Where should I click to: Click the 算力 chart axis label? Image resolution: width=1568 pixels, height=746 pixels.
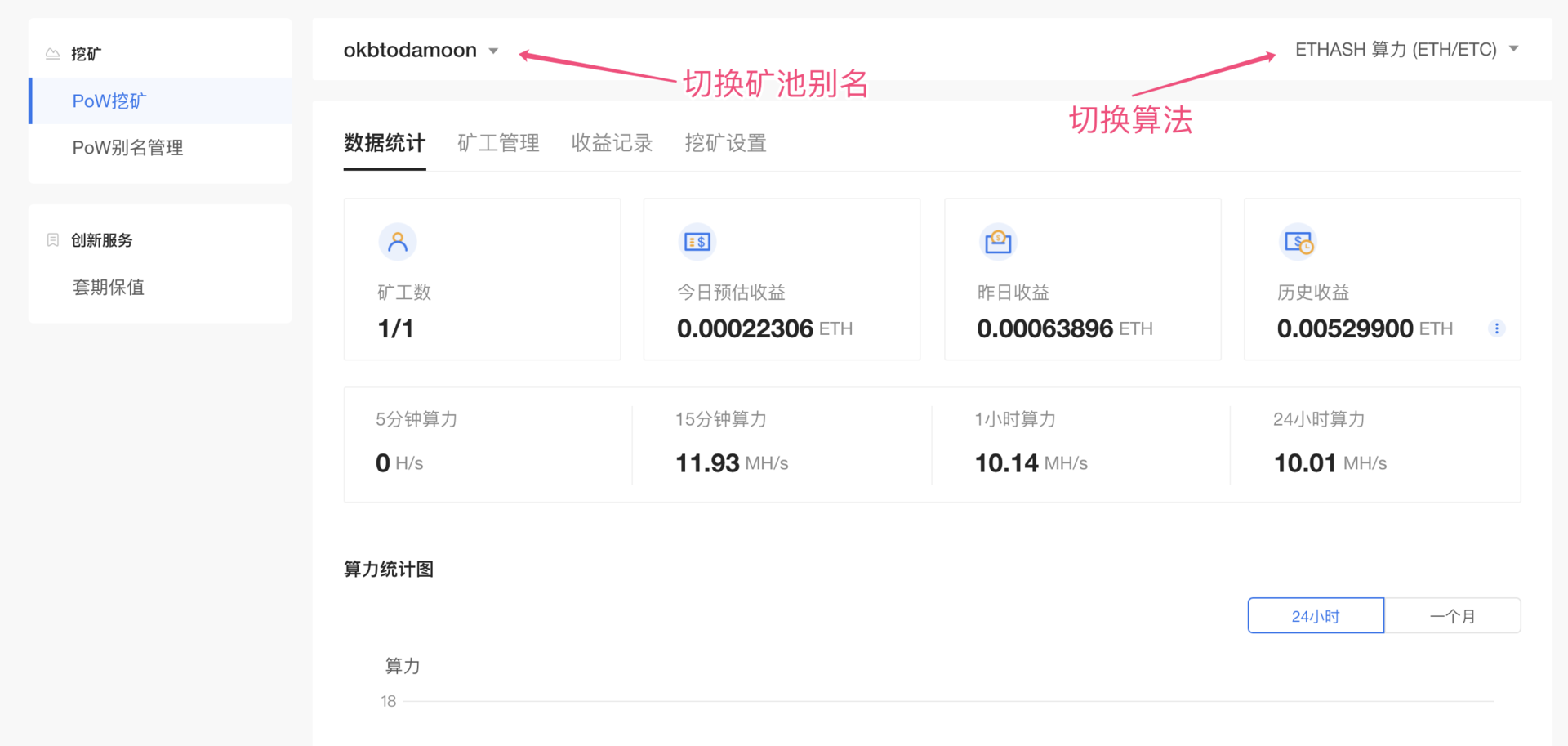[x=403, y=666]
